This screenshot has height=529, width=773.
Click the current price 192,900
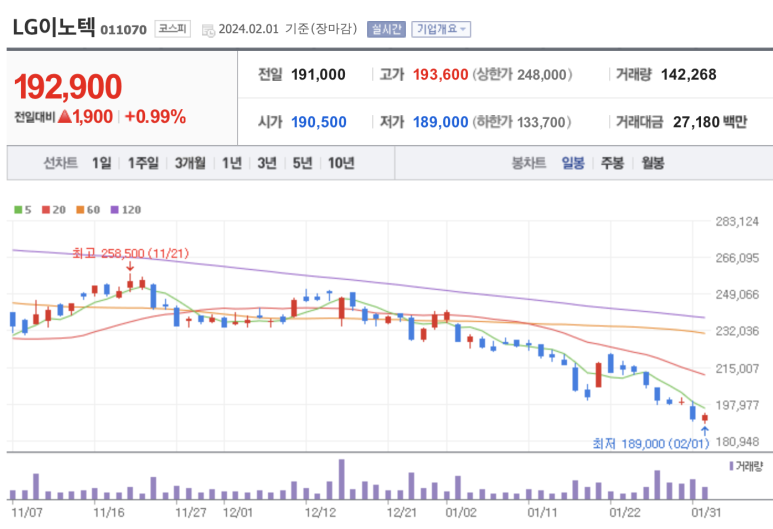click(x=68, y=87)
